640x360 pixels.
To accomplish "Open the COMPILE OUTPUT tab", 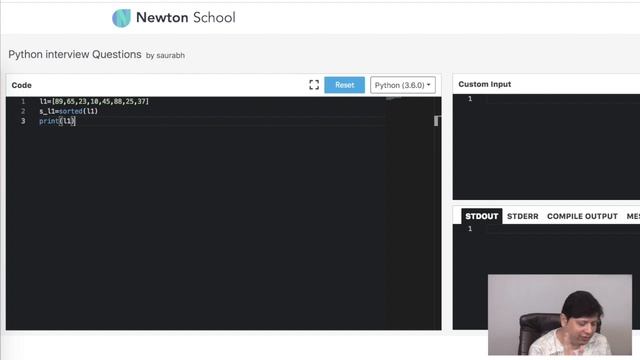I will (582, 216).
